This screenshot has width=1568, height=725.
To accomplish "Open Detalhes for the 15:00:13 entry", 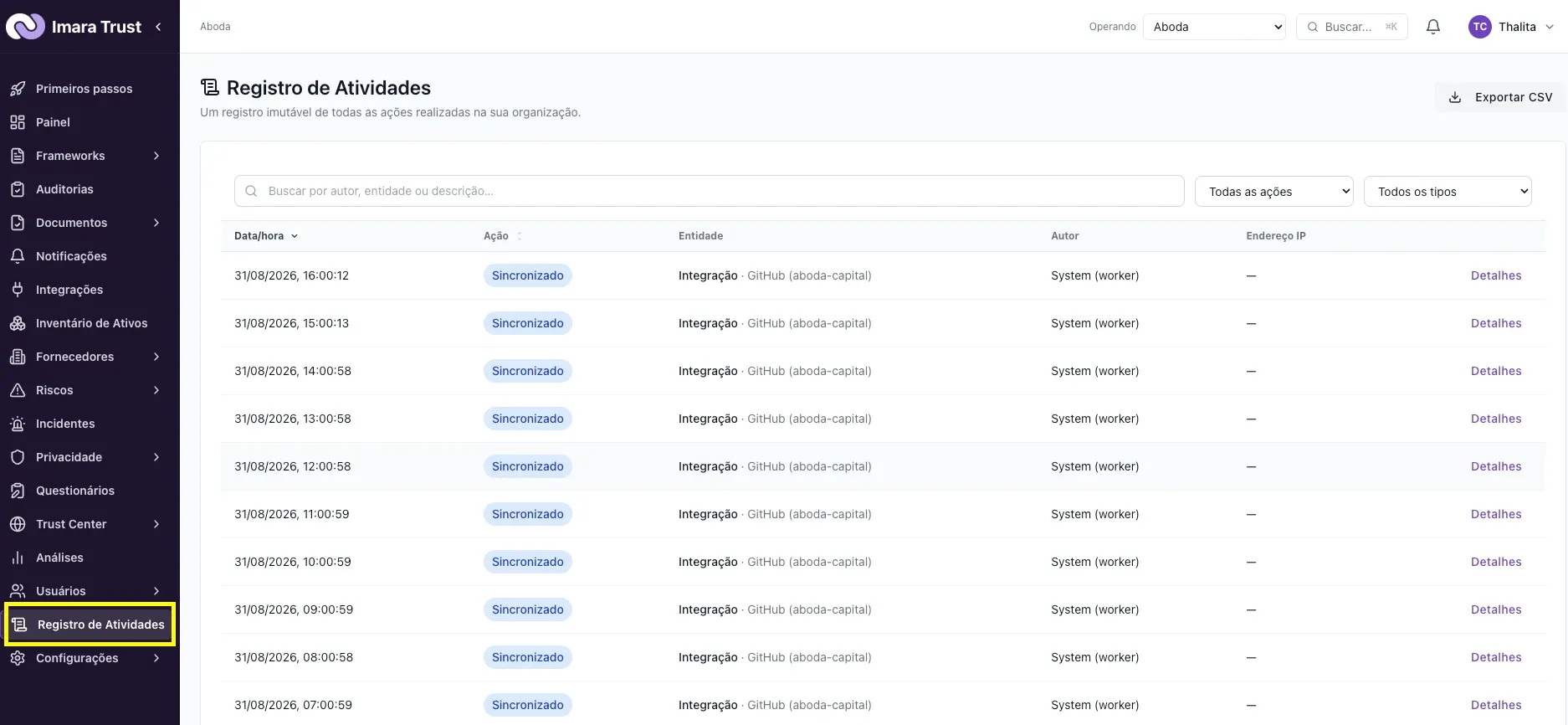I will coord(1496,323).
